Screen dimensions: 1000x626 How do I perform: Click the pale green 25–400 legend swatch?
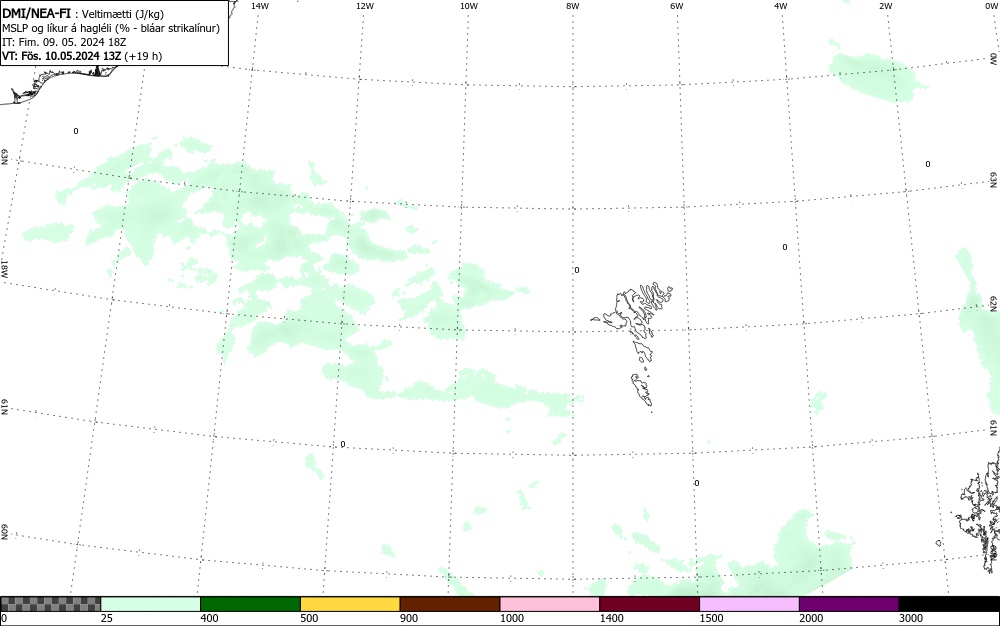coord(151,604)
